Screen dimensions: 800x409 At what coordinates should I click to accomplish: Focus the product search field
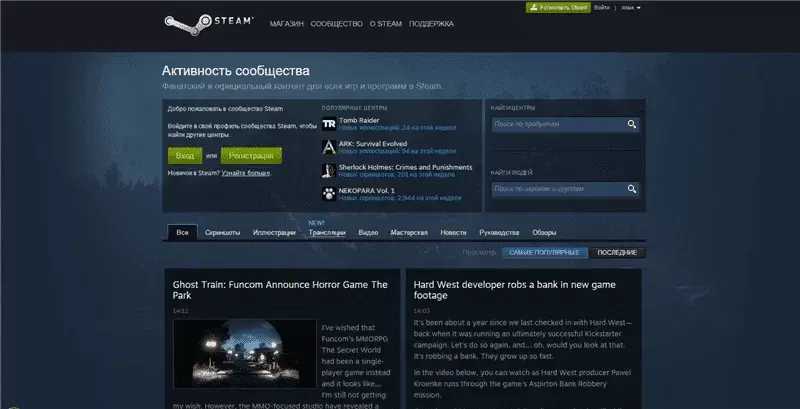pyautogui.click(x=565, y=124)
